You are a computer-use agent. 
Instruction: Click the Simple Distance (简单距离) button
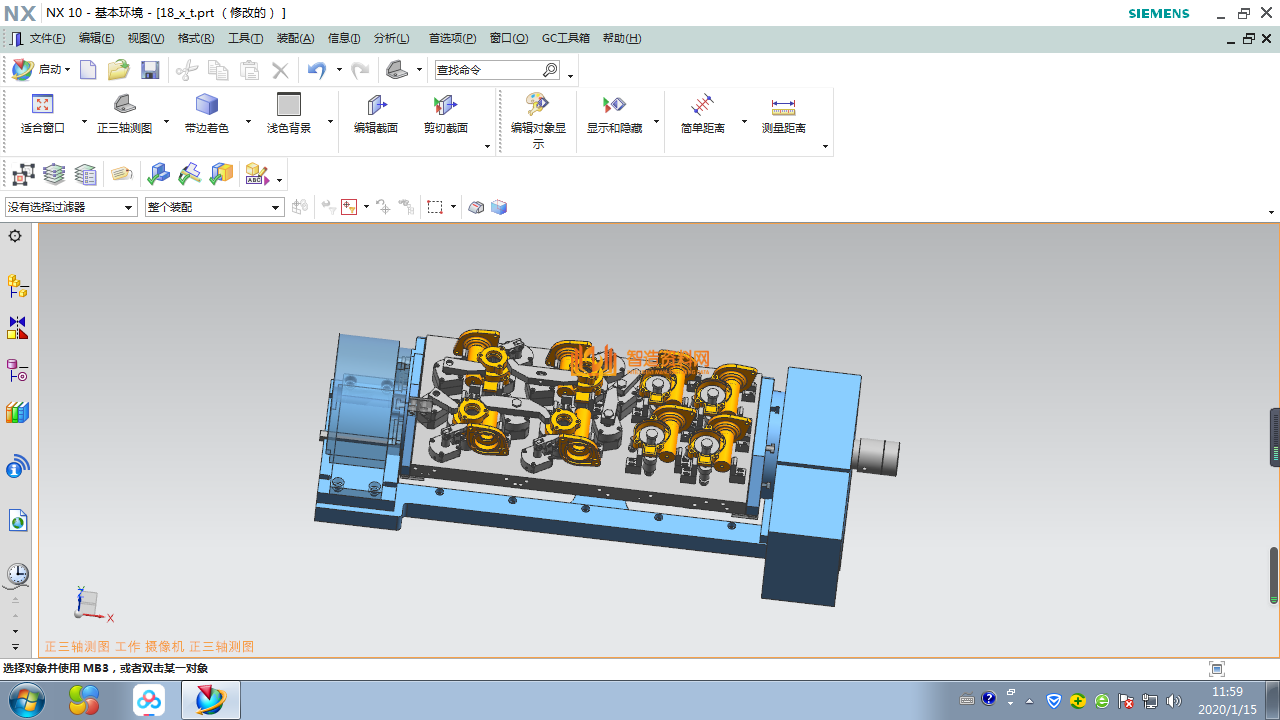tap(702, 105)
